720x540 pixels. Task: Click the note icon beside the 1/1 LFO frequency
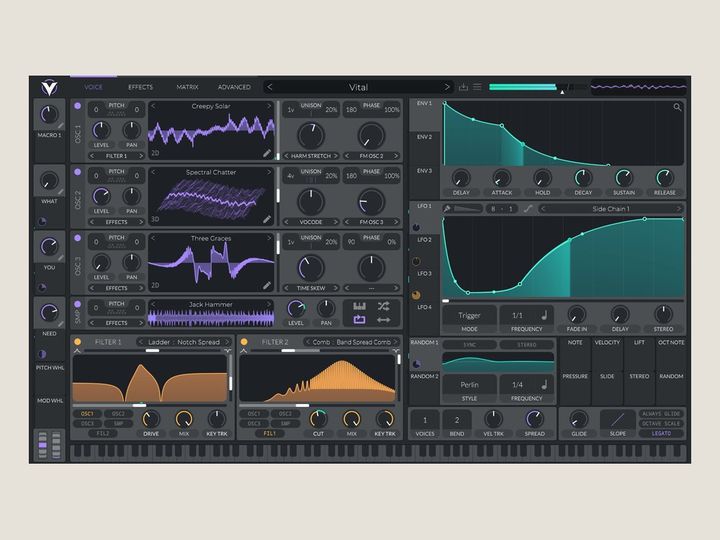[544, 315]
